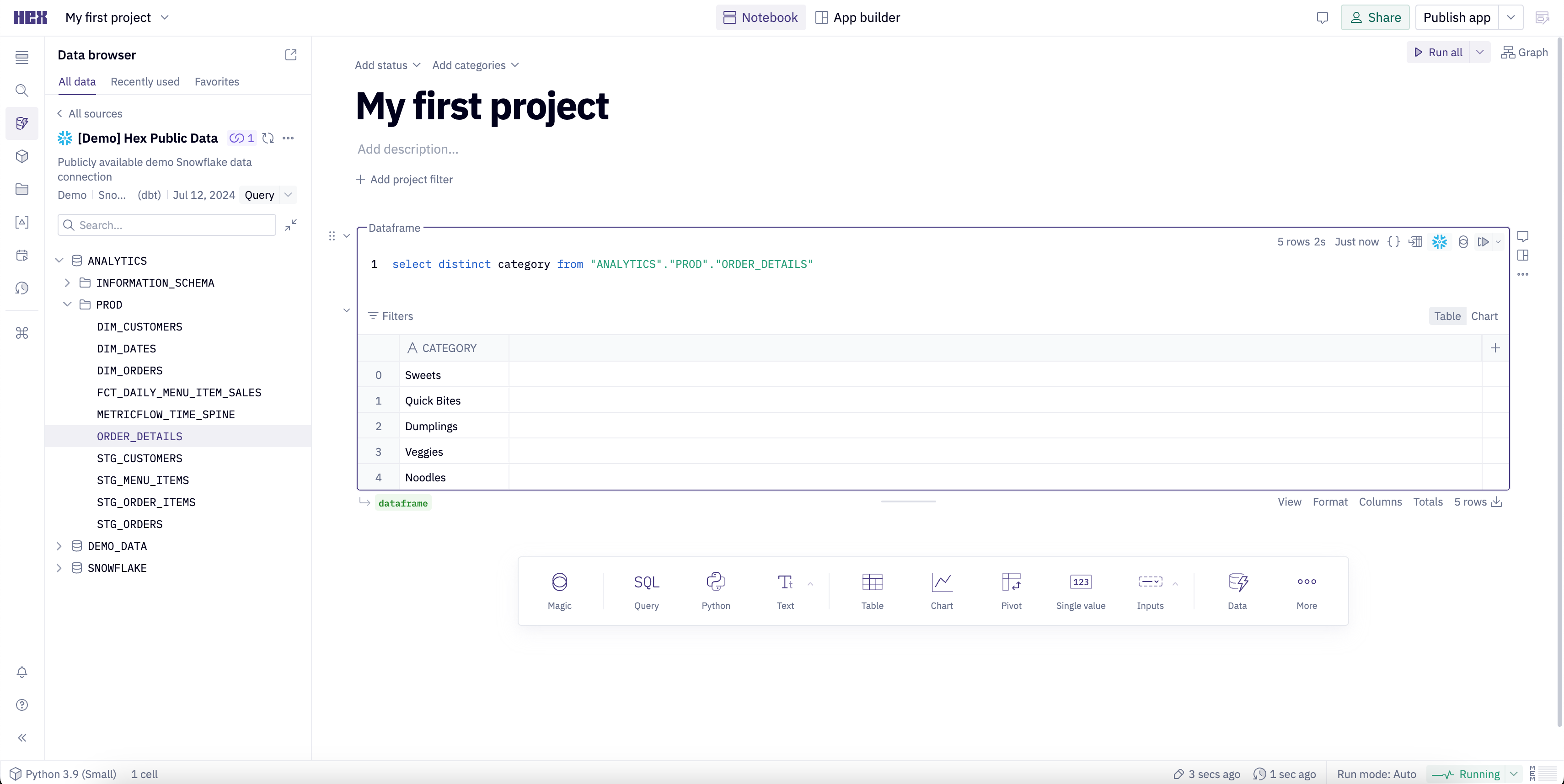Screen dimensions: 1564x784
Task: Switch output to Chart view
Action: [1484, 316]
